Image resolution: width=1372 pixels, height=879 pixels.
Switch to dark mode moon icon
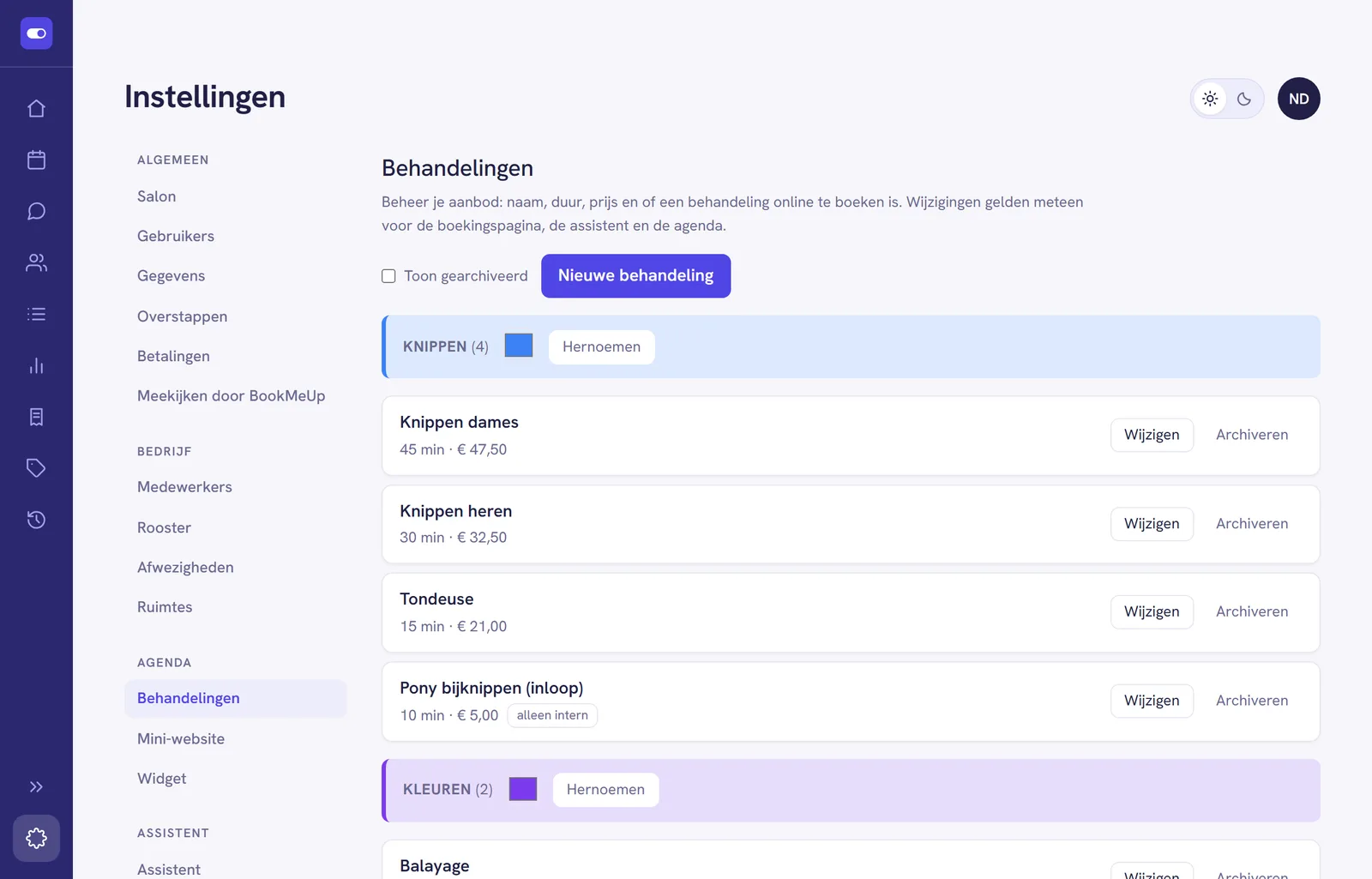[1244, 99]
